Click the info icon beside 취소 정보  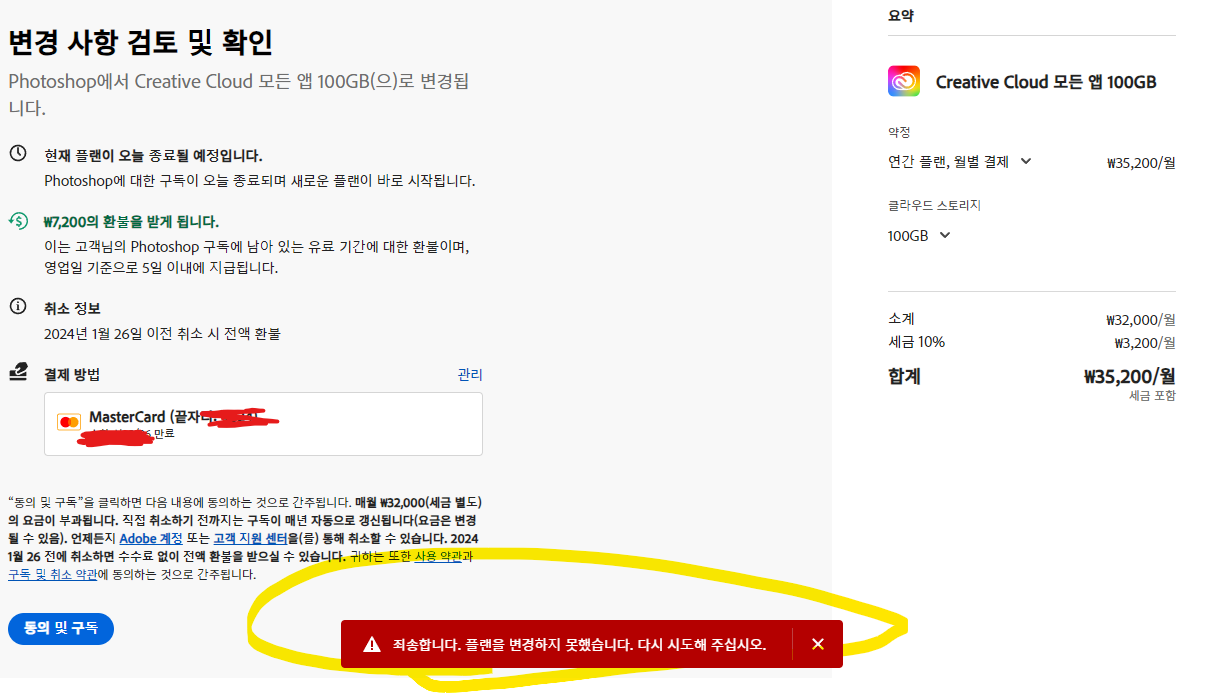coord(20,307)
